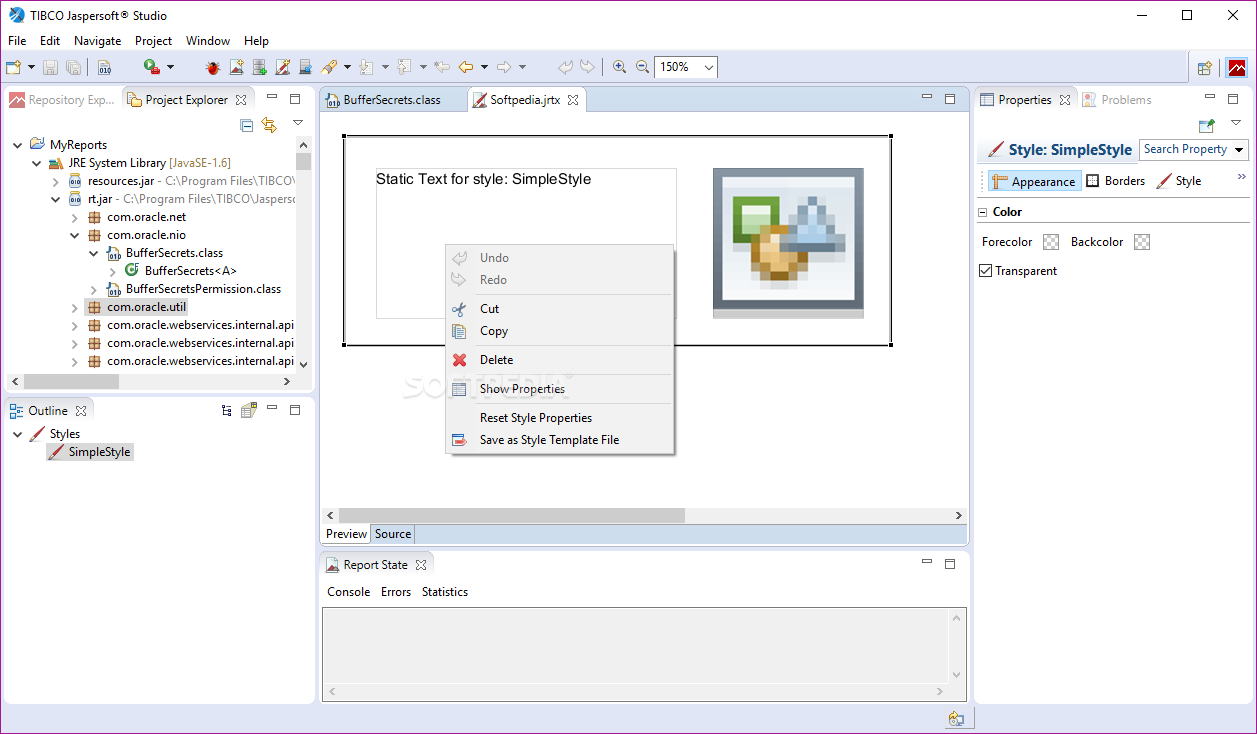
Task: Zoom in using magnifier plus icon
Action: point(620,67)
